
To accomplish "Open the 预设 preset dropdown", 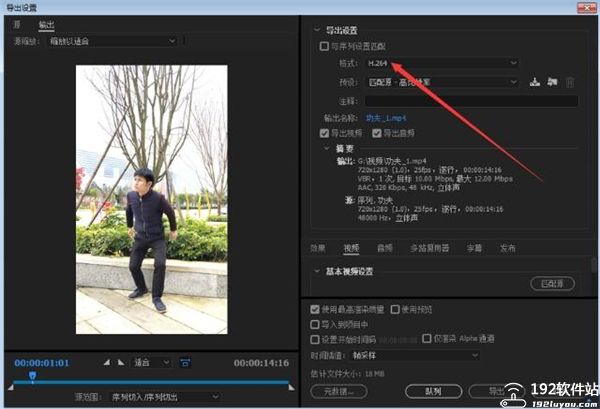I will 441,81.
